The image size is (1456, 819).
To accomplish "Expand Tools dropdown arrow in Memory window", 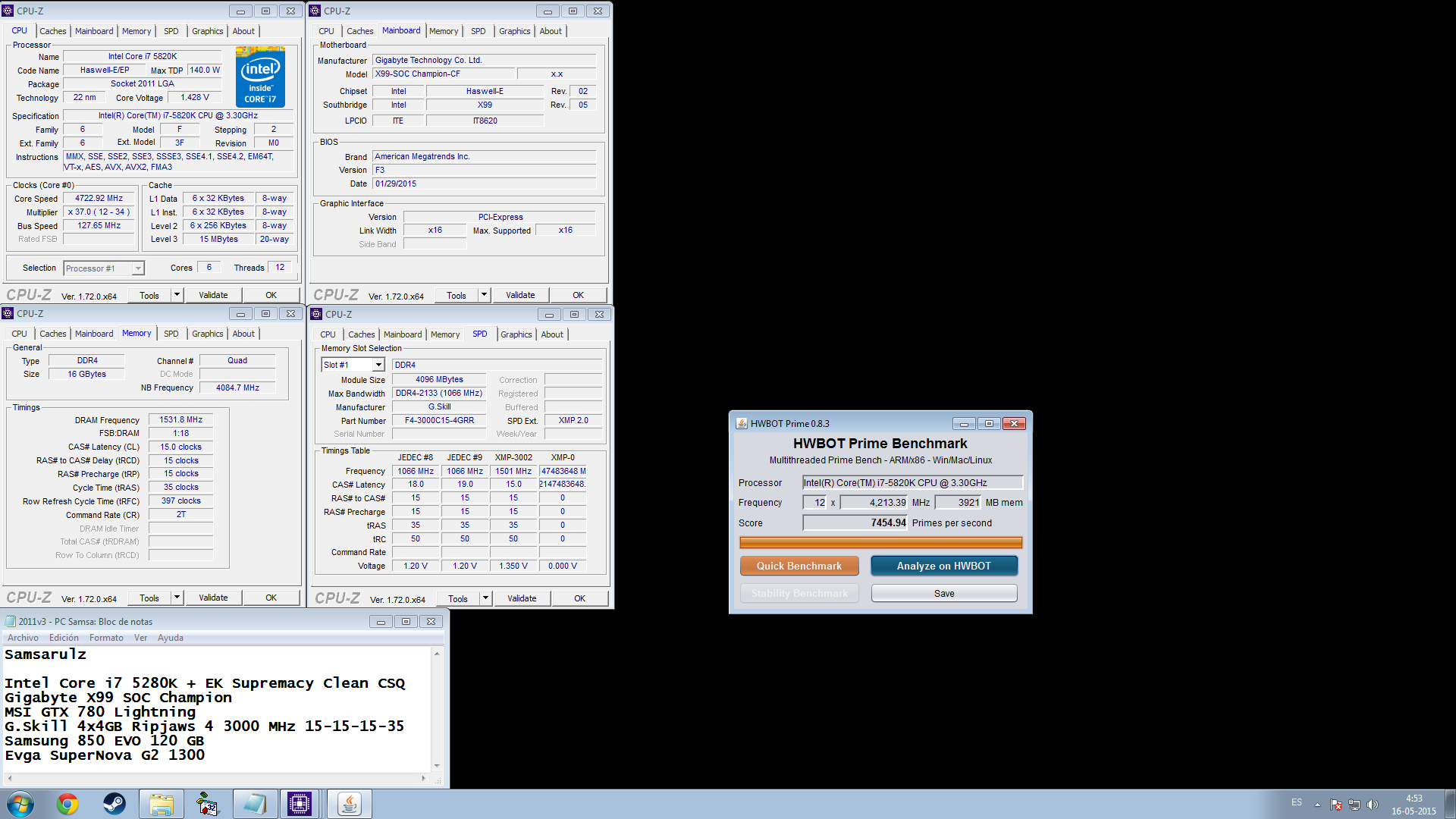I will (177, 598).
